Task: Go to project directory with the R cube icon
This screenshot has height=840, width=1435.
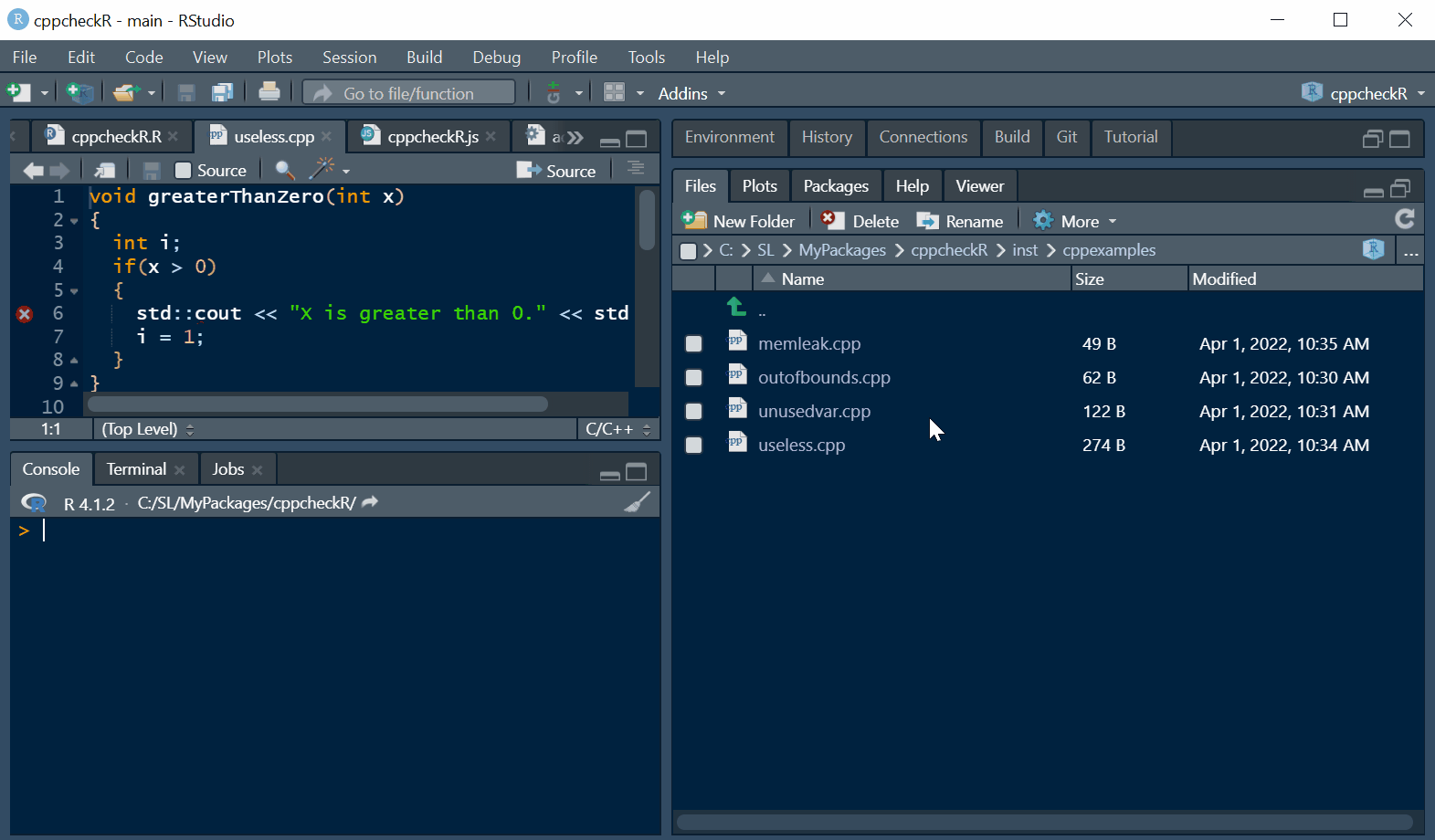Action: pos(1373,248)
